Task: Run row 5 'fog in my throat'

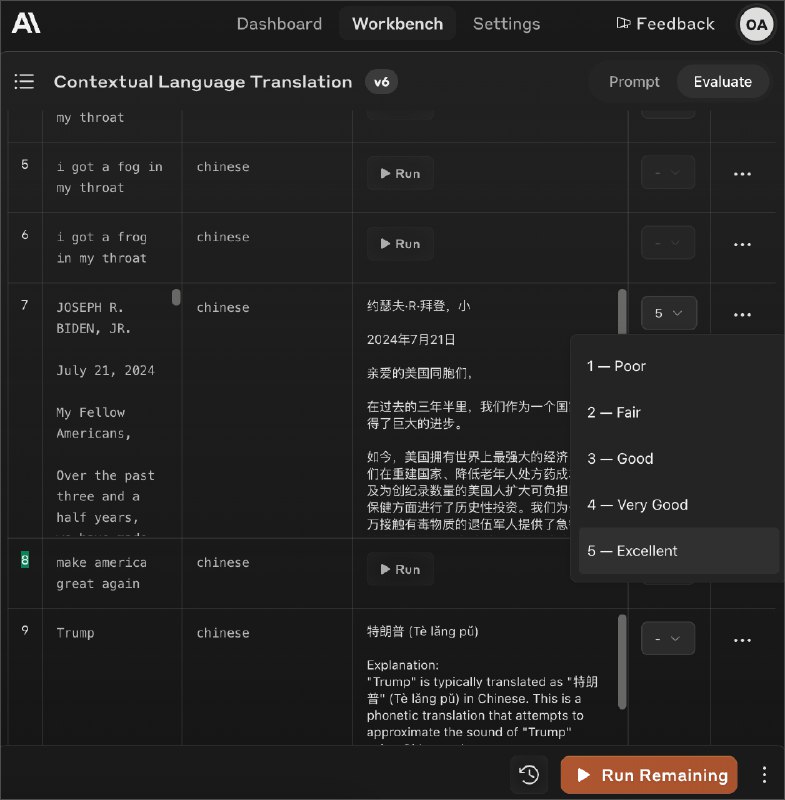Action: 400,173
